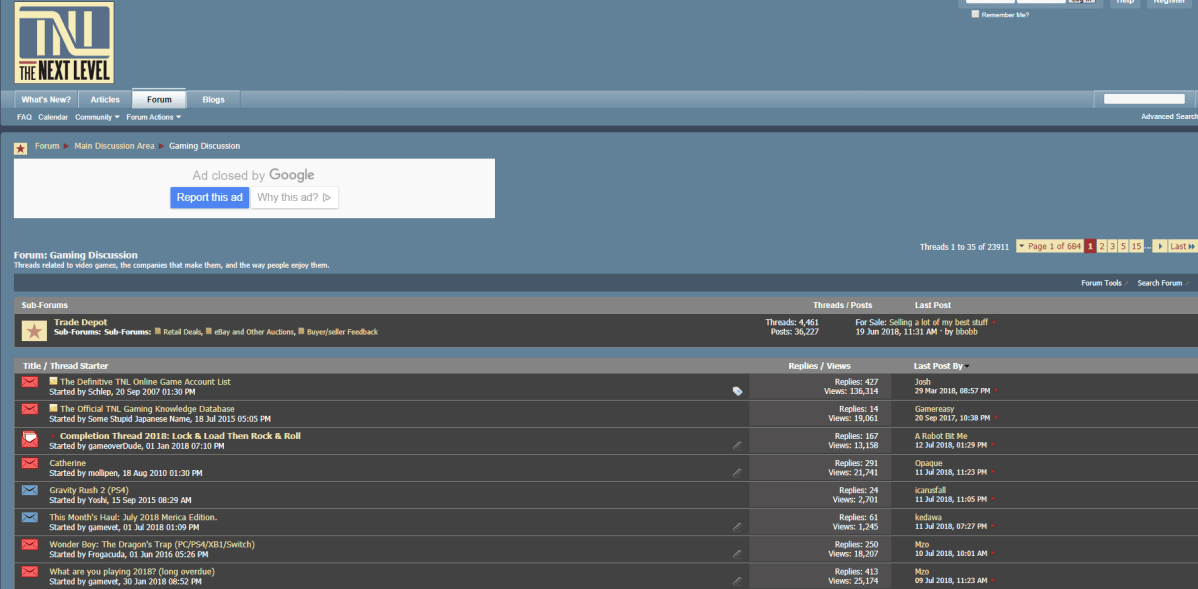Open the Forum Tools dropdown
Viewport: 1198px width, 589px height.
pos(1102,283)
